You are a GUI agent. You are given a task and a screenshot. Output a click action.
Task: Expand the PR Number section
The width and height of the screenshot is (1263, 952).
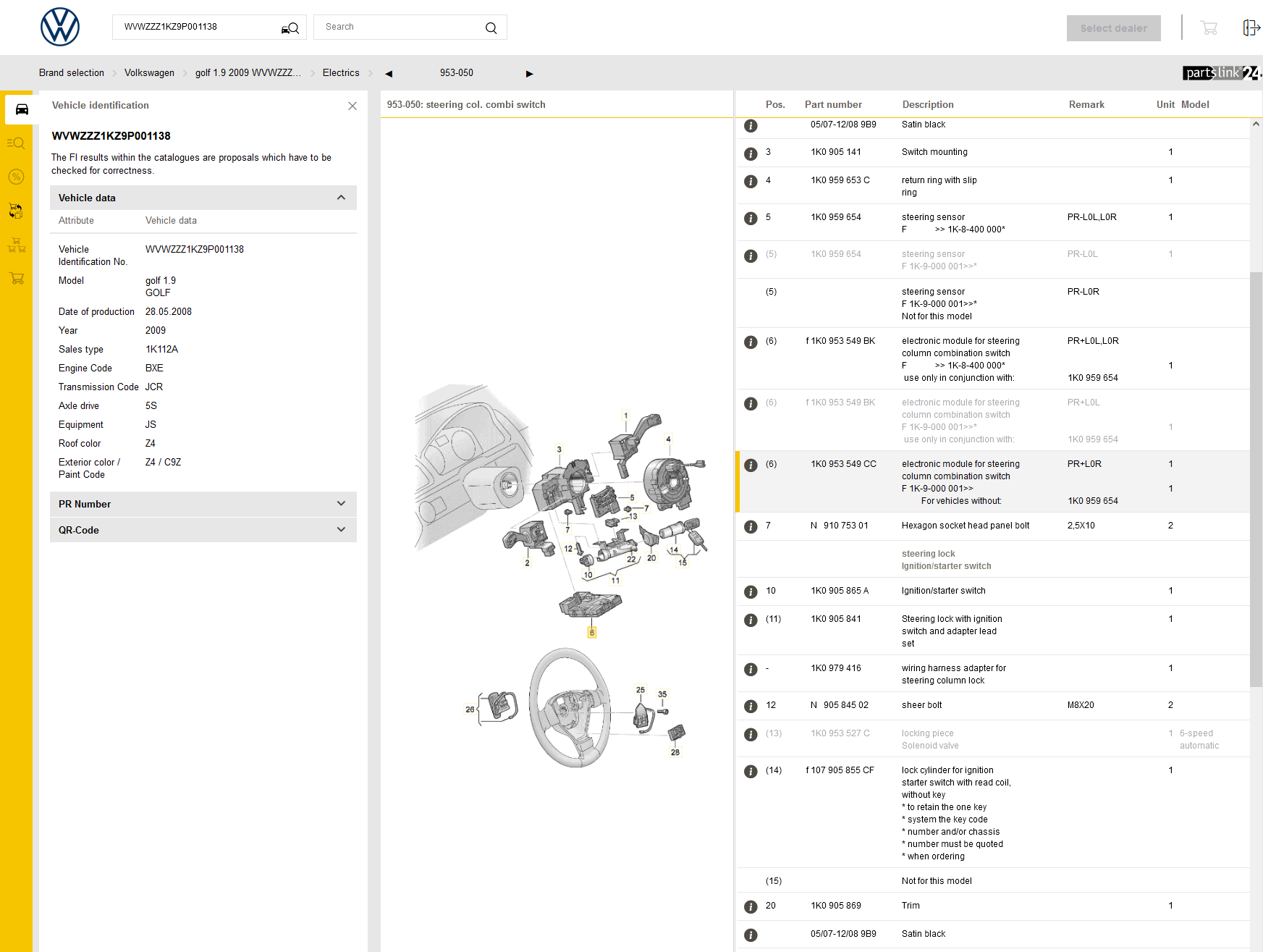[341, 504]
